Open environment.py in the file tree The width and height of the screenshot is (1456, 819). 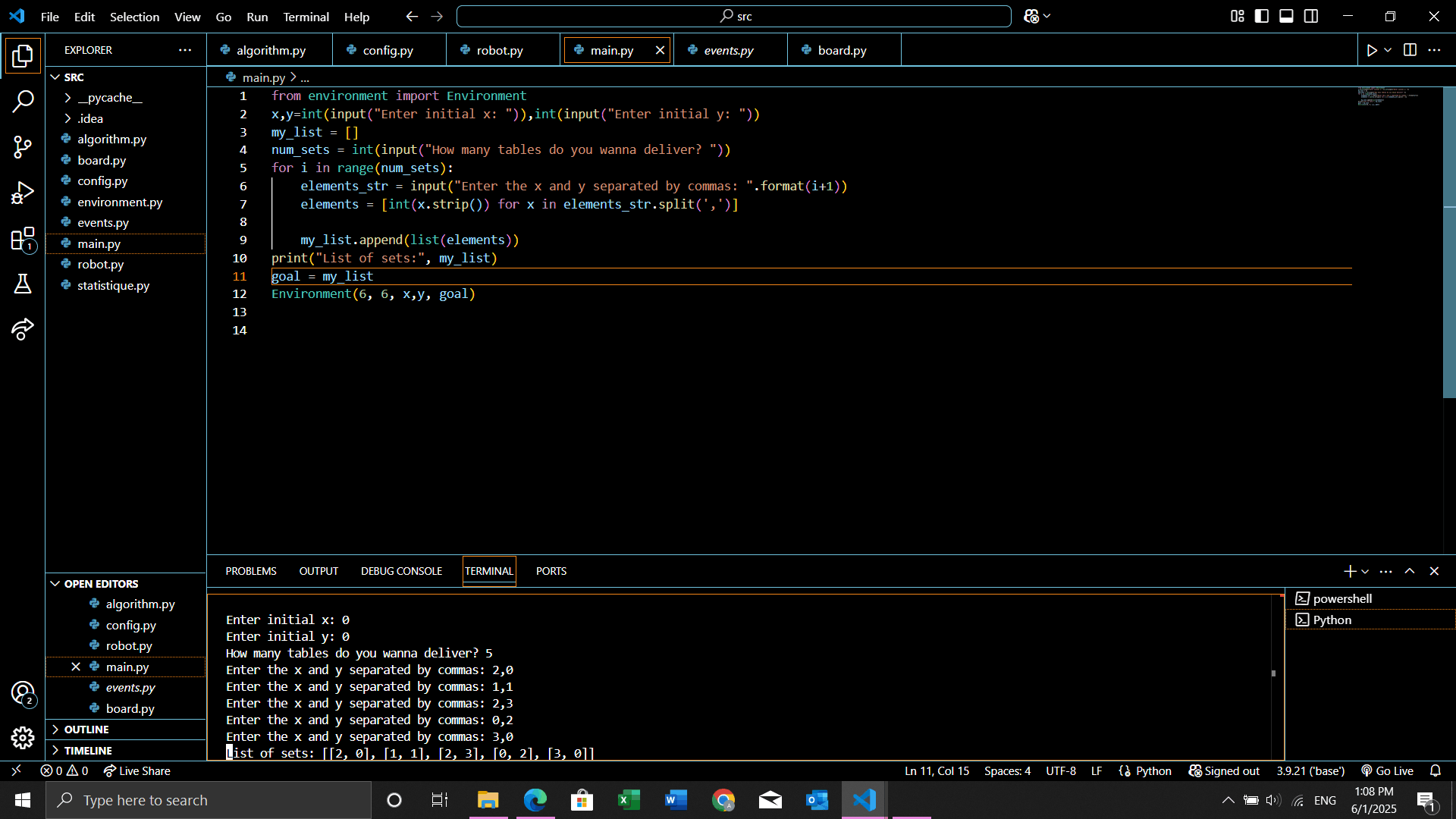pos(120,202)
